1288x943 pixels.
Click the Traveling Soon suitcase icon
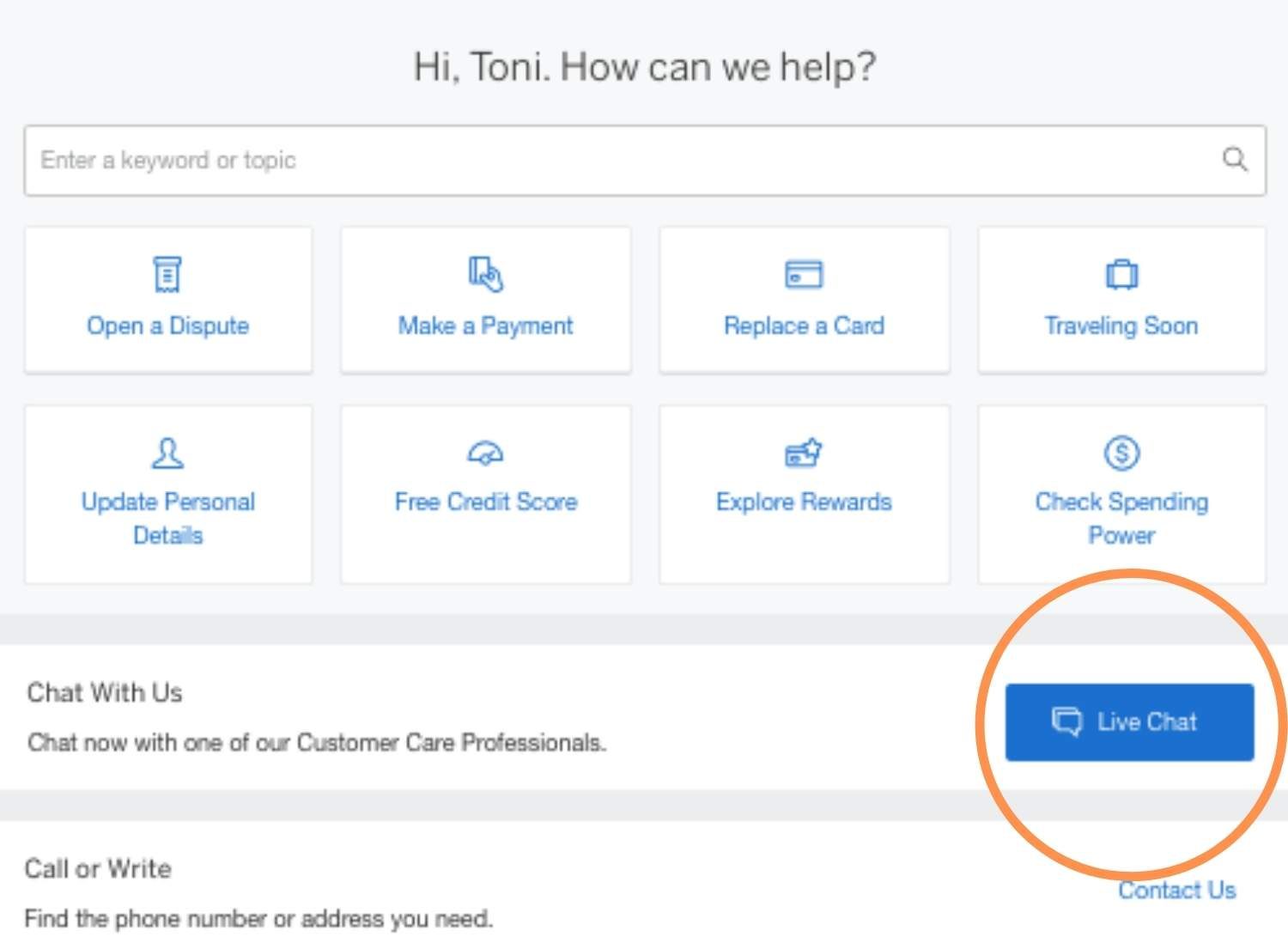click(x=1121, y=275)
